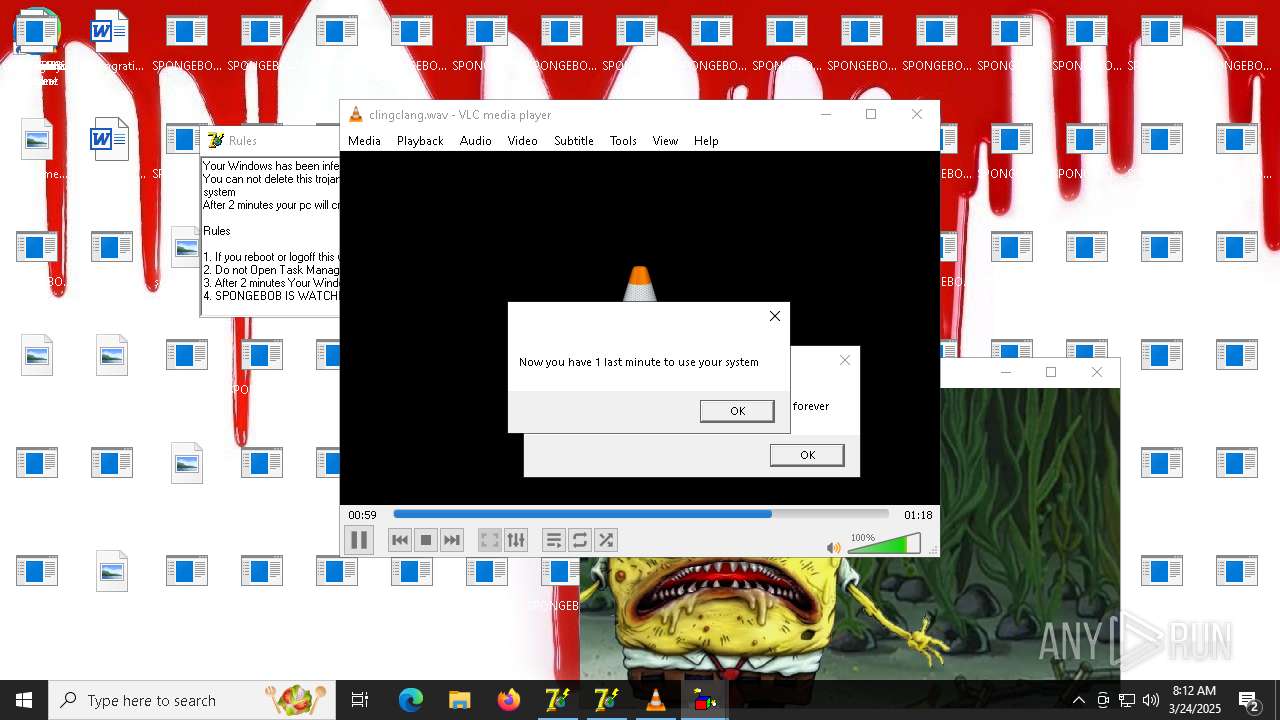Image resolution: width=1280 pixels, height=720 pixels.
Task: Click the 'Now you have 1 last minute' message
Action: pos(638,362)
